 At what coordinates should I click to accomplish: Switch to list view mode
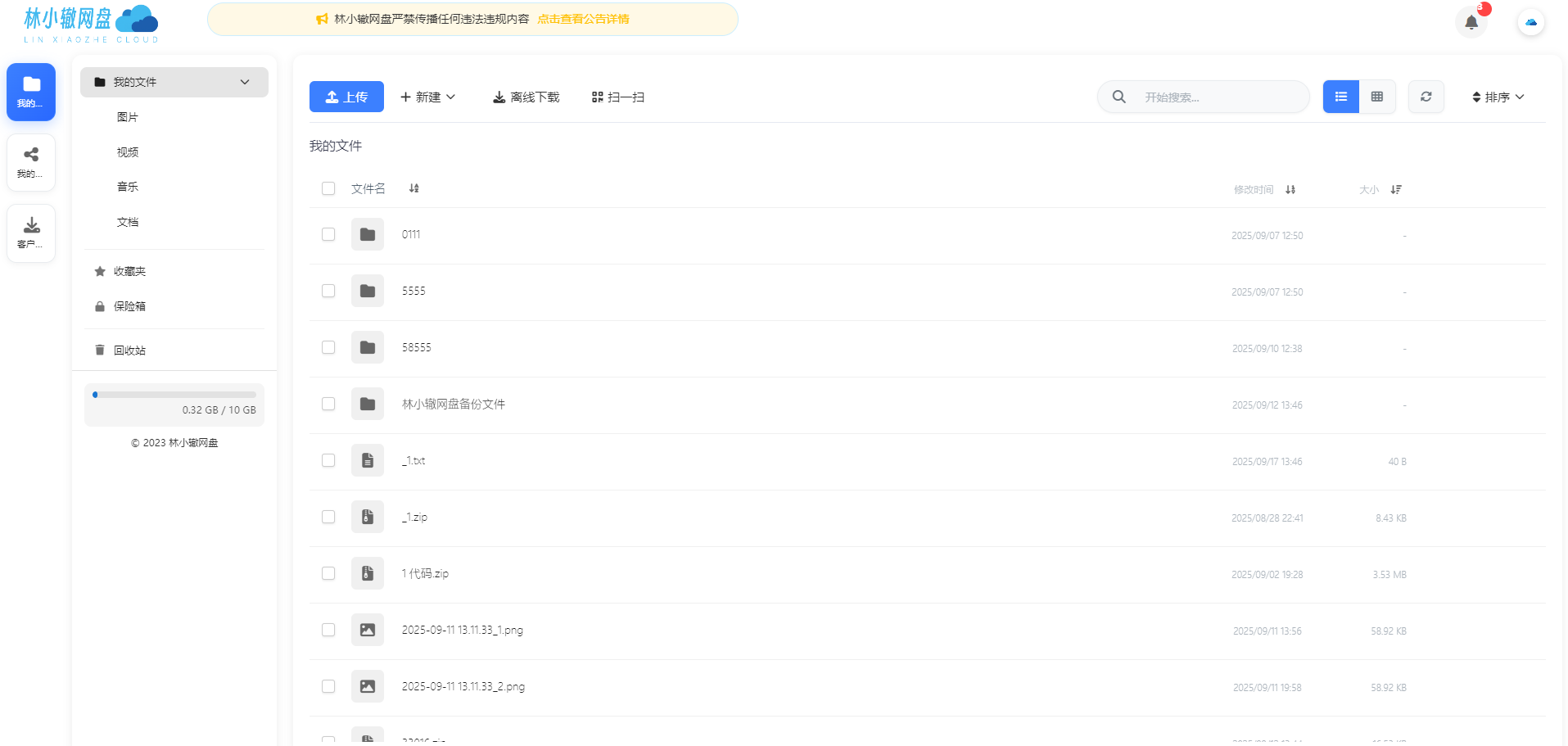[1340, 97]
